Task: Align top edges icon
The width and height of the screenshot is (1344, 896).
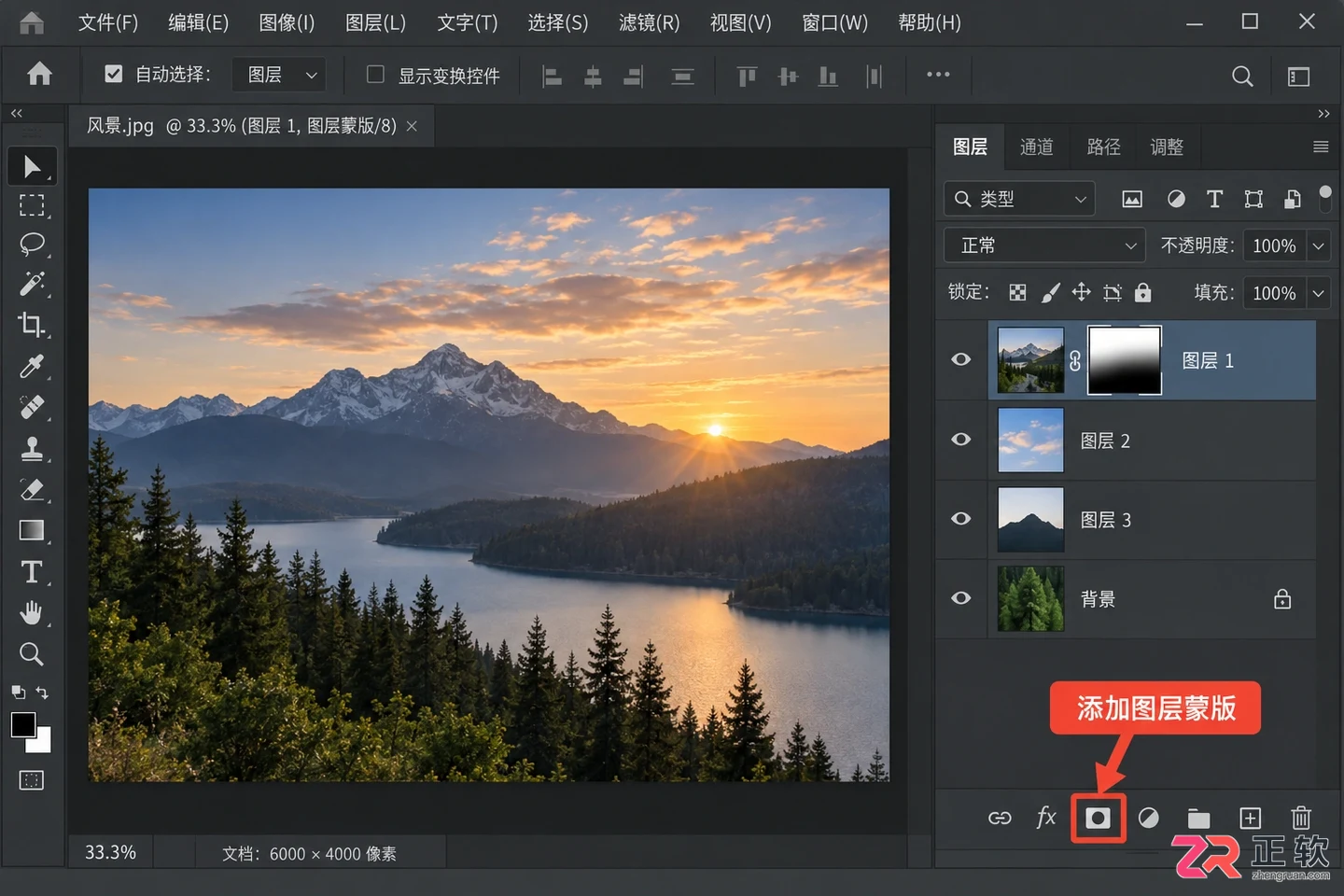Action: pyautogui.click(x=747, y=77)
